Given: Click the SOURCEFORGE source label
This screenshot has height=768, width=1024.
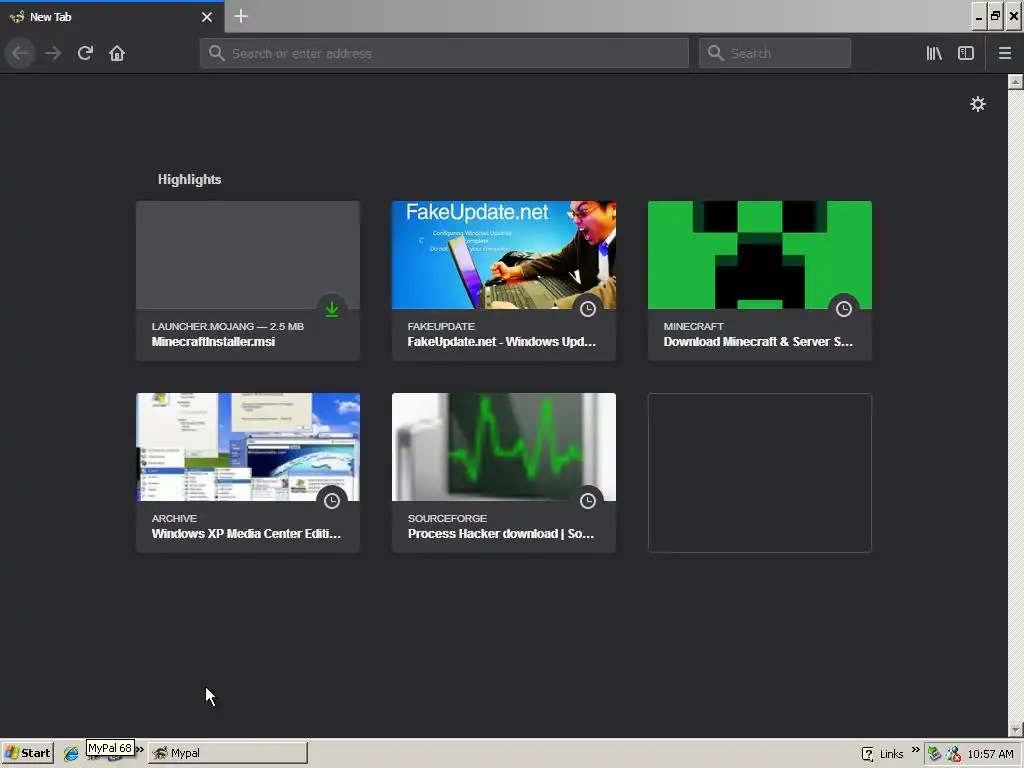Looking at the screenshot, I should click(x=447, y=518).
